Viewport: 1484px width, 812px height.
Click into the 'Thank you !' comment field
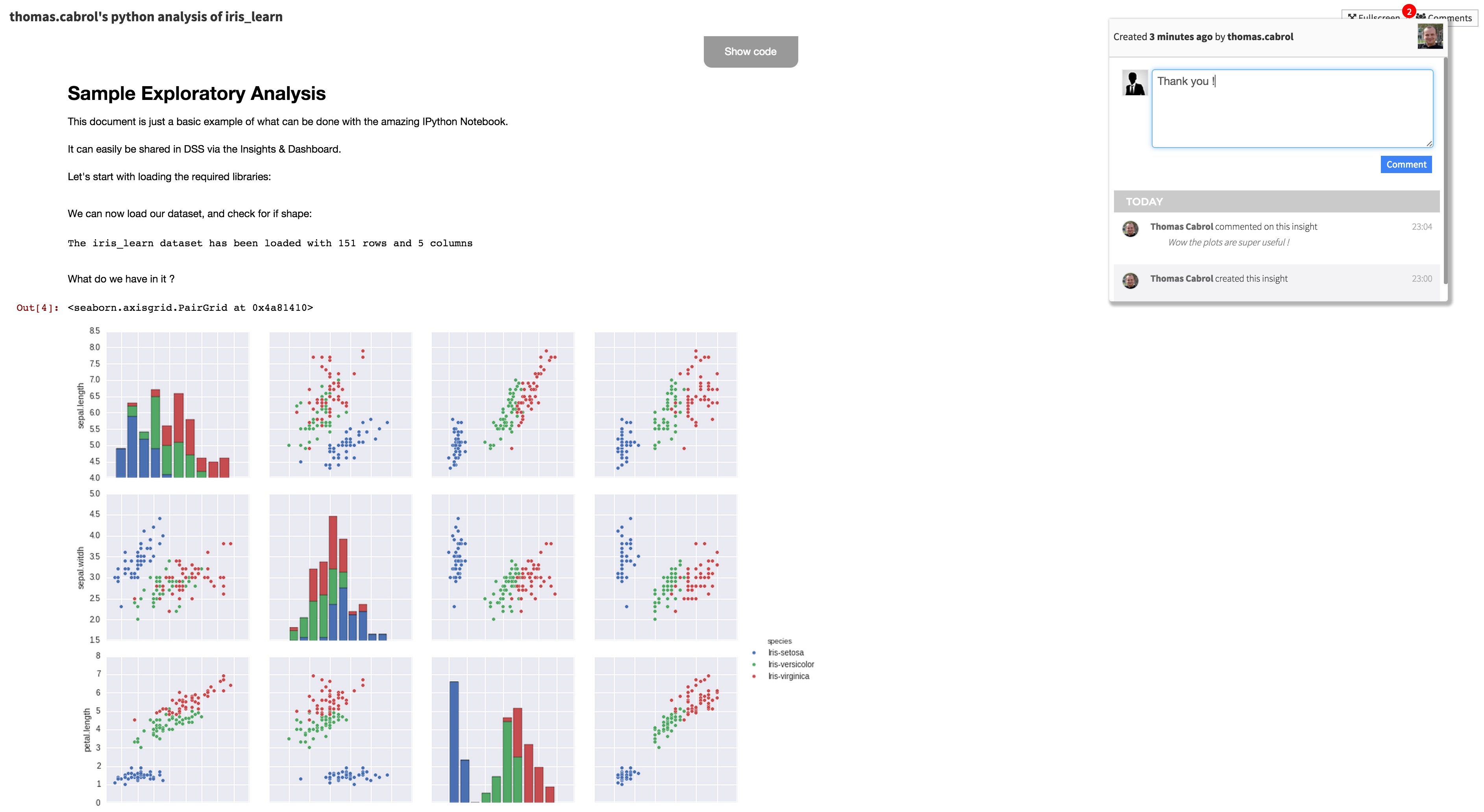pyautogui.click(x=1292, y=109)
